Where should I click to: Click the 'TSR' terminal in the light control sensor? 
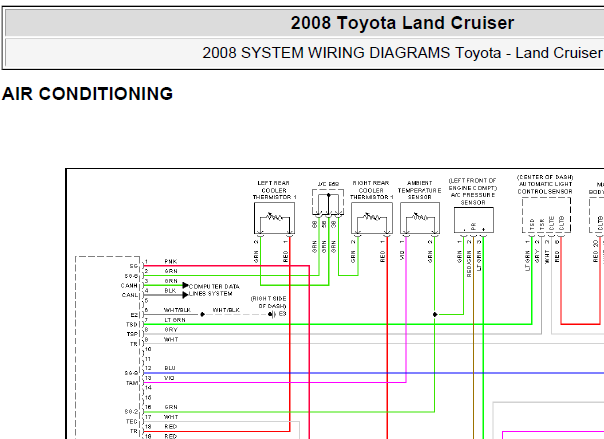tap(542, 225)
